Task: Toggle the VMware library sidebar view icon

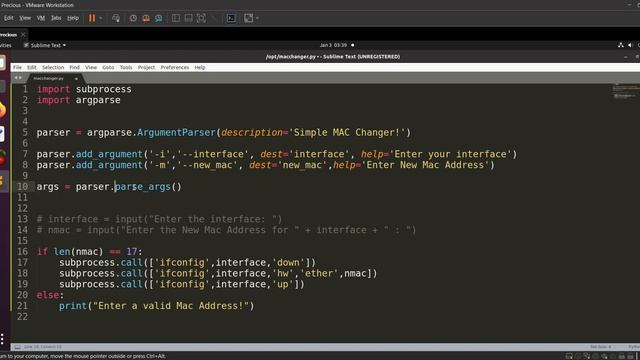Action: 176,18
